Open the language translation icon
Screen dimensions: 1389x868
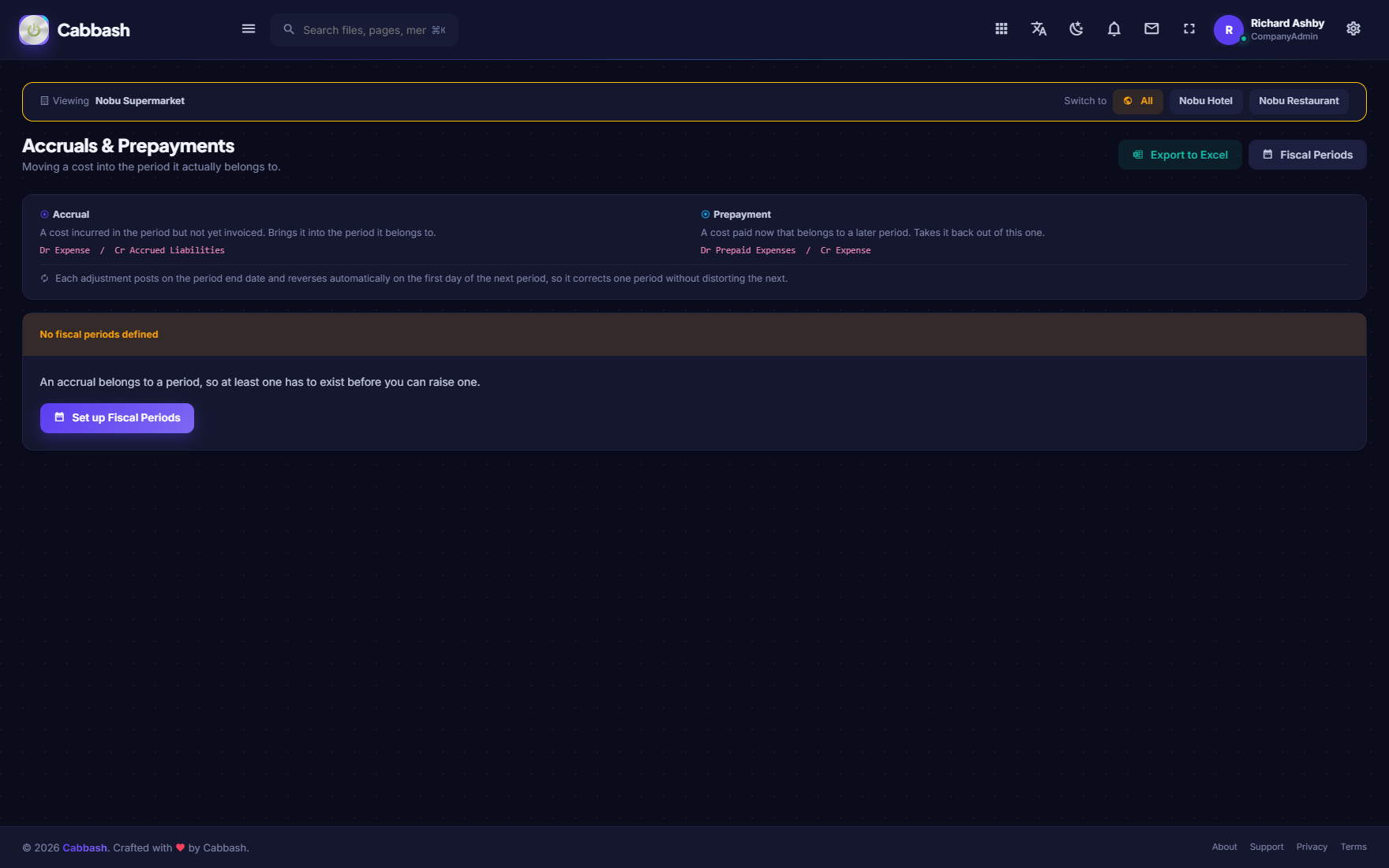[x=1039, y=29]
